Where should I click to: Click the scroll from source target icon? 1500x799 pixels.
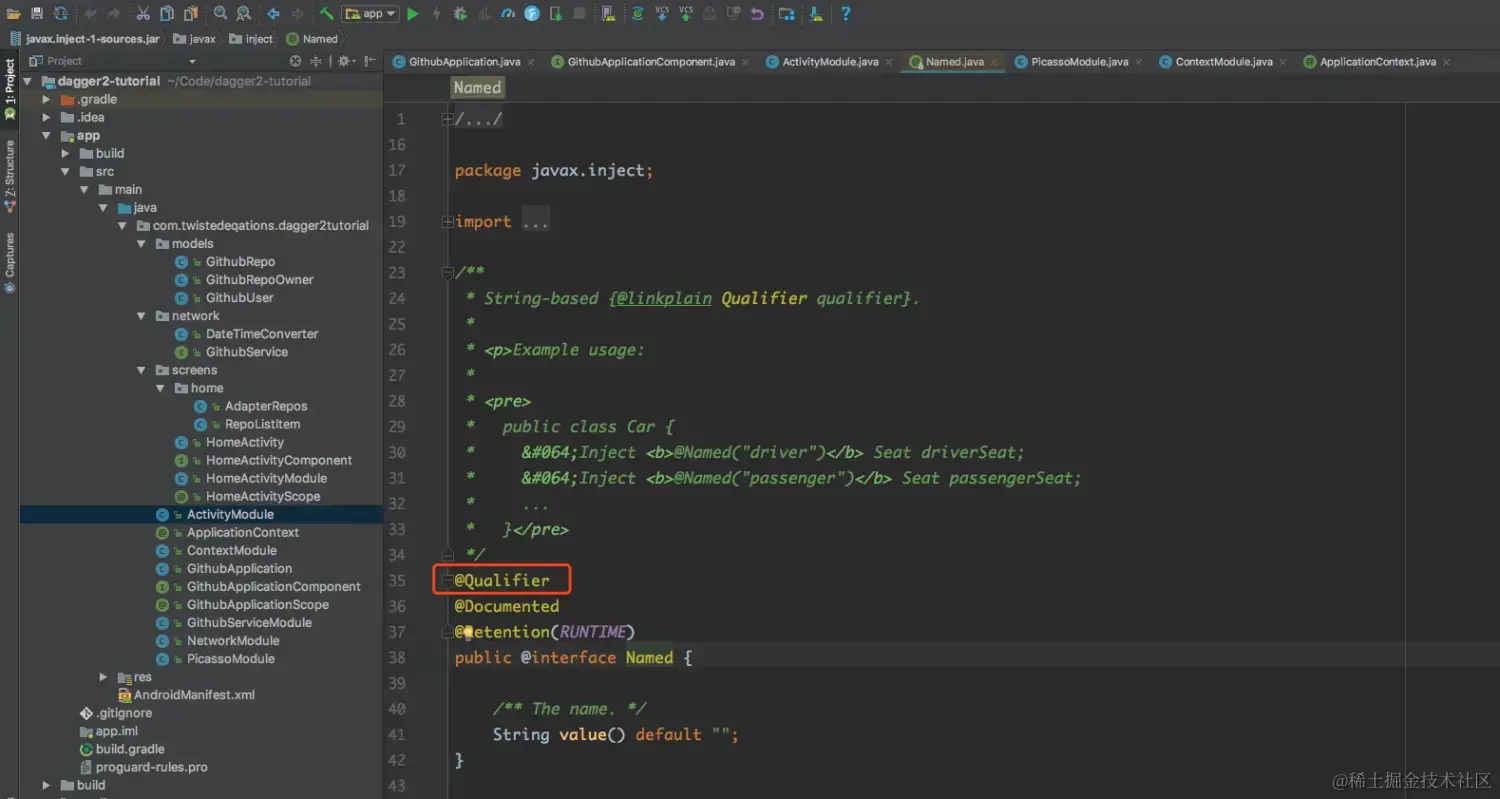point(295,61)
